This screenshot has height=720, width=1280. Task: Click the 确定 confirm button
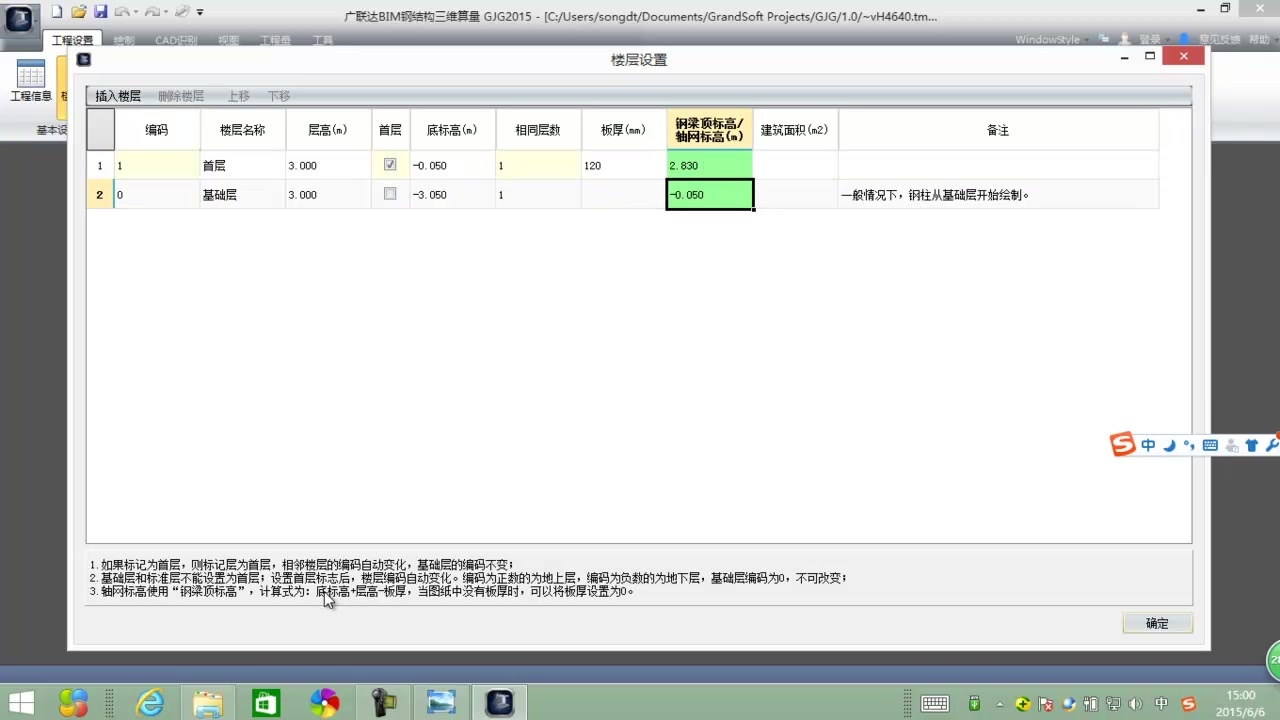(1157, 623)
